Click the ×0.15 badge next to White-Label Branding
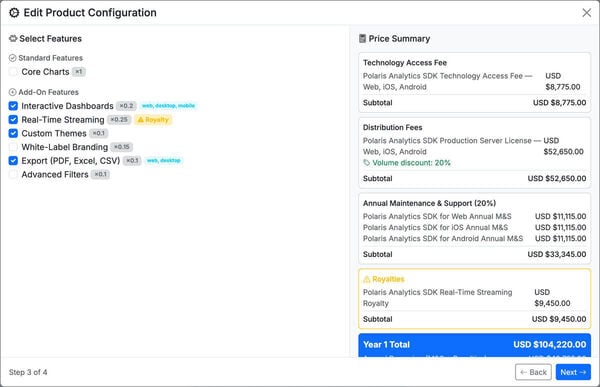 [122, 147]
